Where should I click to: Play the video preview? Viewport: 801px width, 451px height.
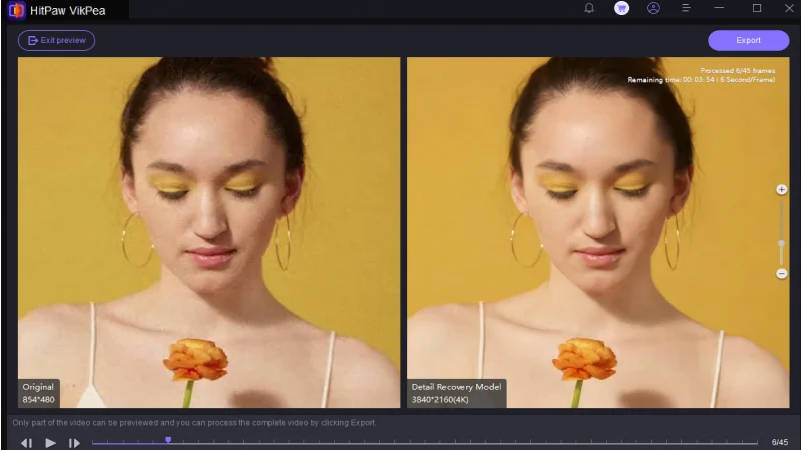50,442
